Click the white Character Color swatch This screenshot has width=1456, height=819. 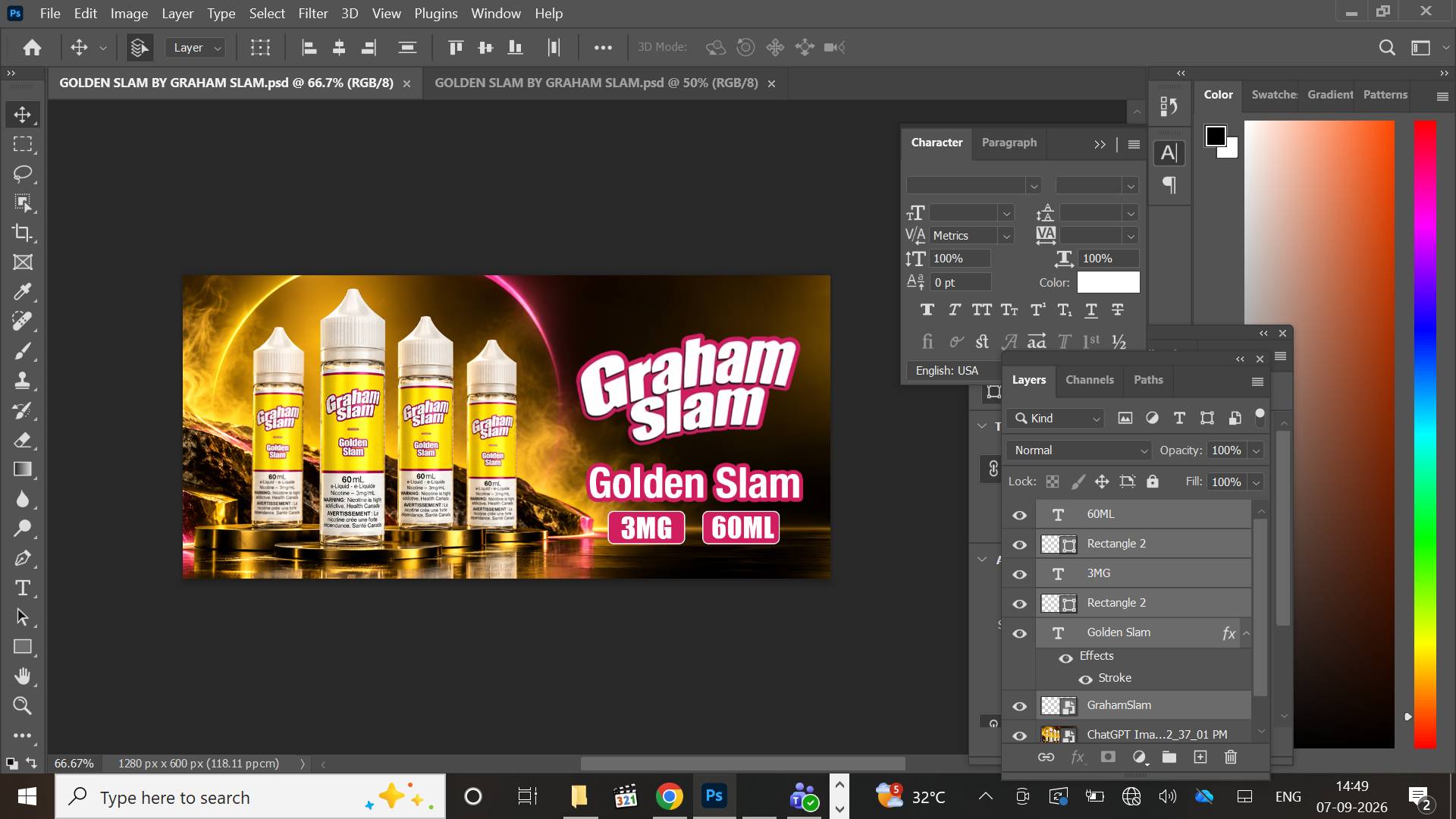pos(1108,282)
